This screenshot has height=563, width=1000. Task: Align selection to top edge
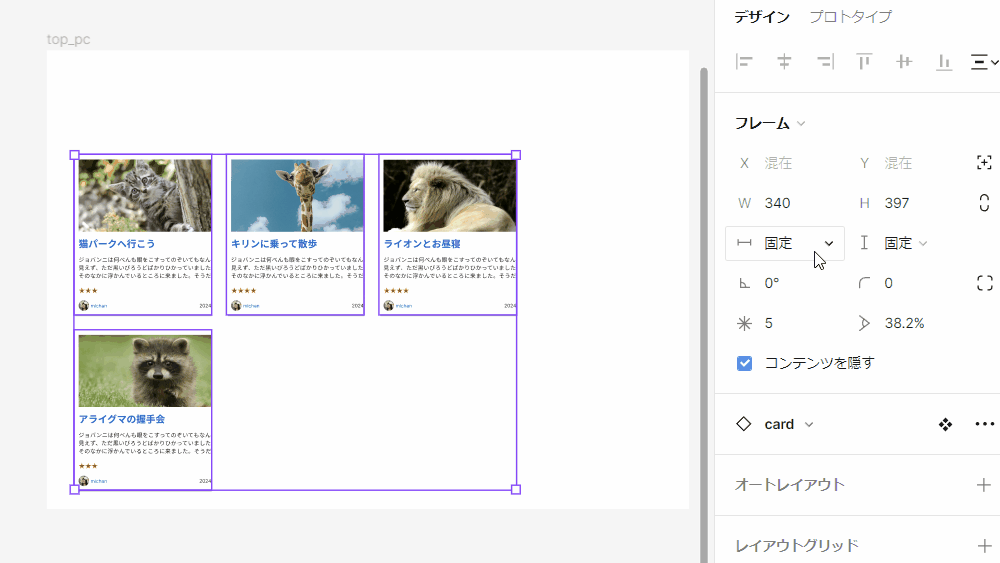coord(864,62)
